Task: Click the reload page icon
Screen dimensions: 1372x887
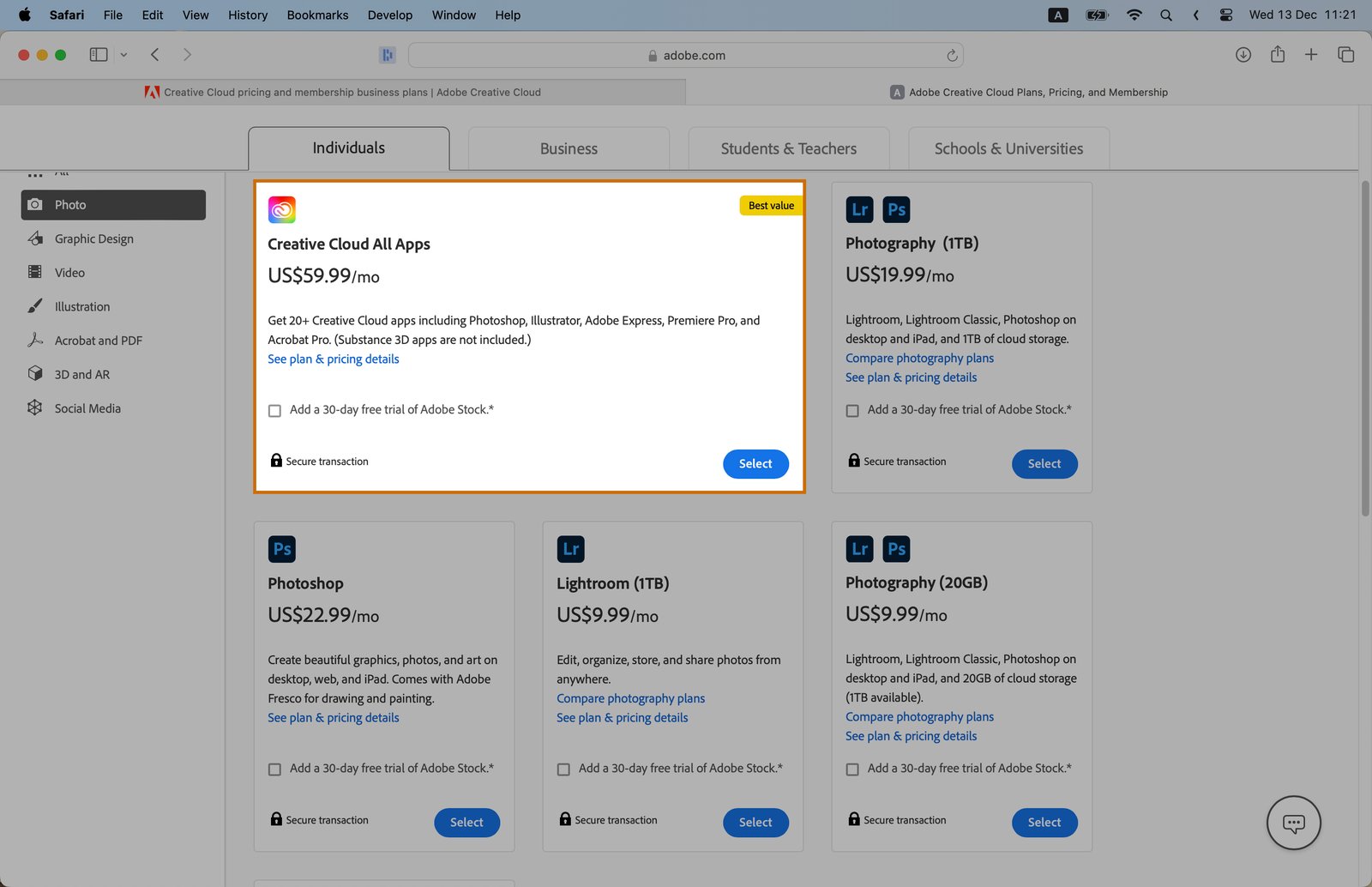Action: click(x=952, y=56)
